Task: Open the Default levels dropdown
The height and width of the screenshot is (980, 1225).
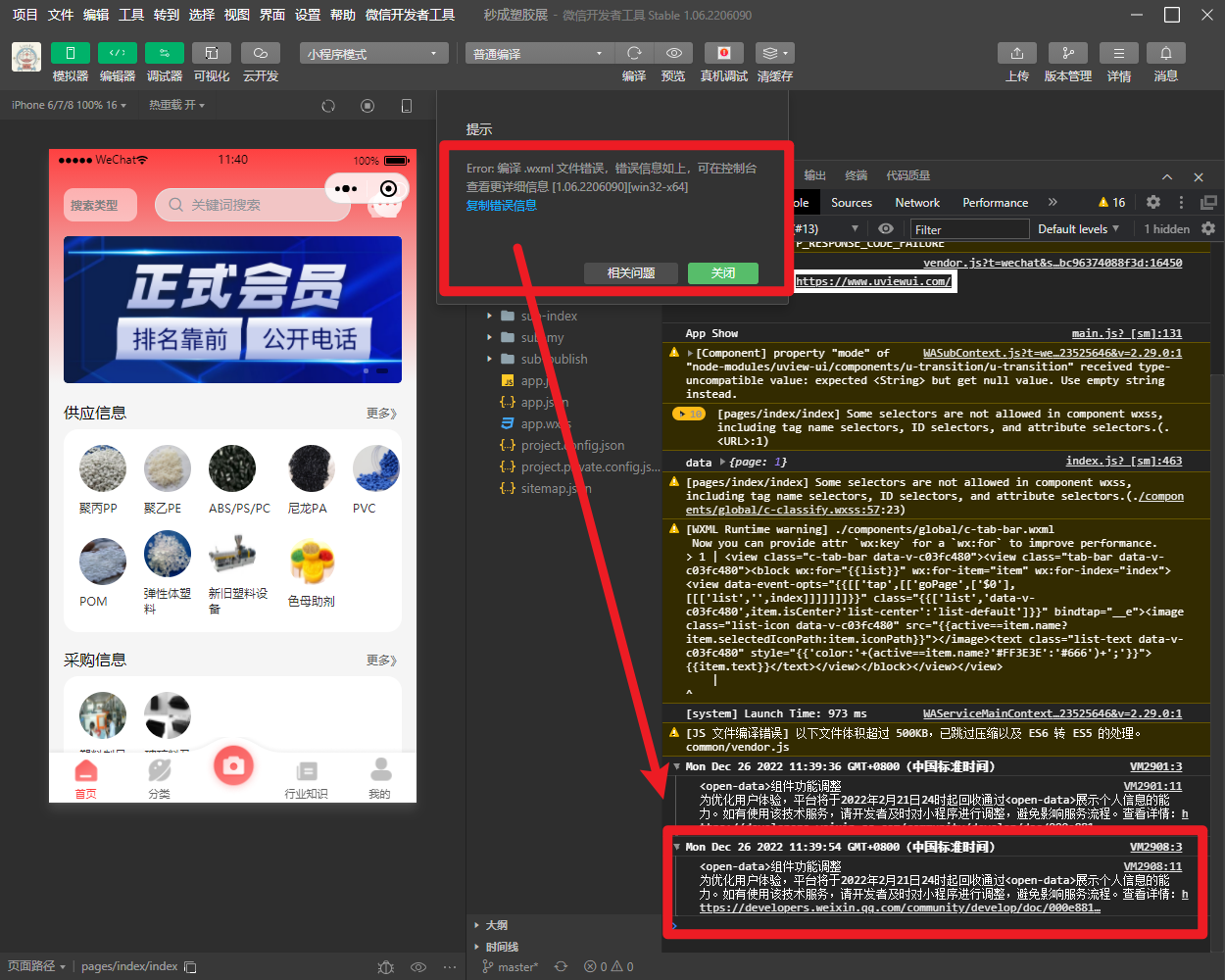Action: pos(1078,228)
